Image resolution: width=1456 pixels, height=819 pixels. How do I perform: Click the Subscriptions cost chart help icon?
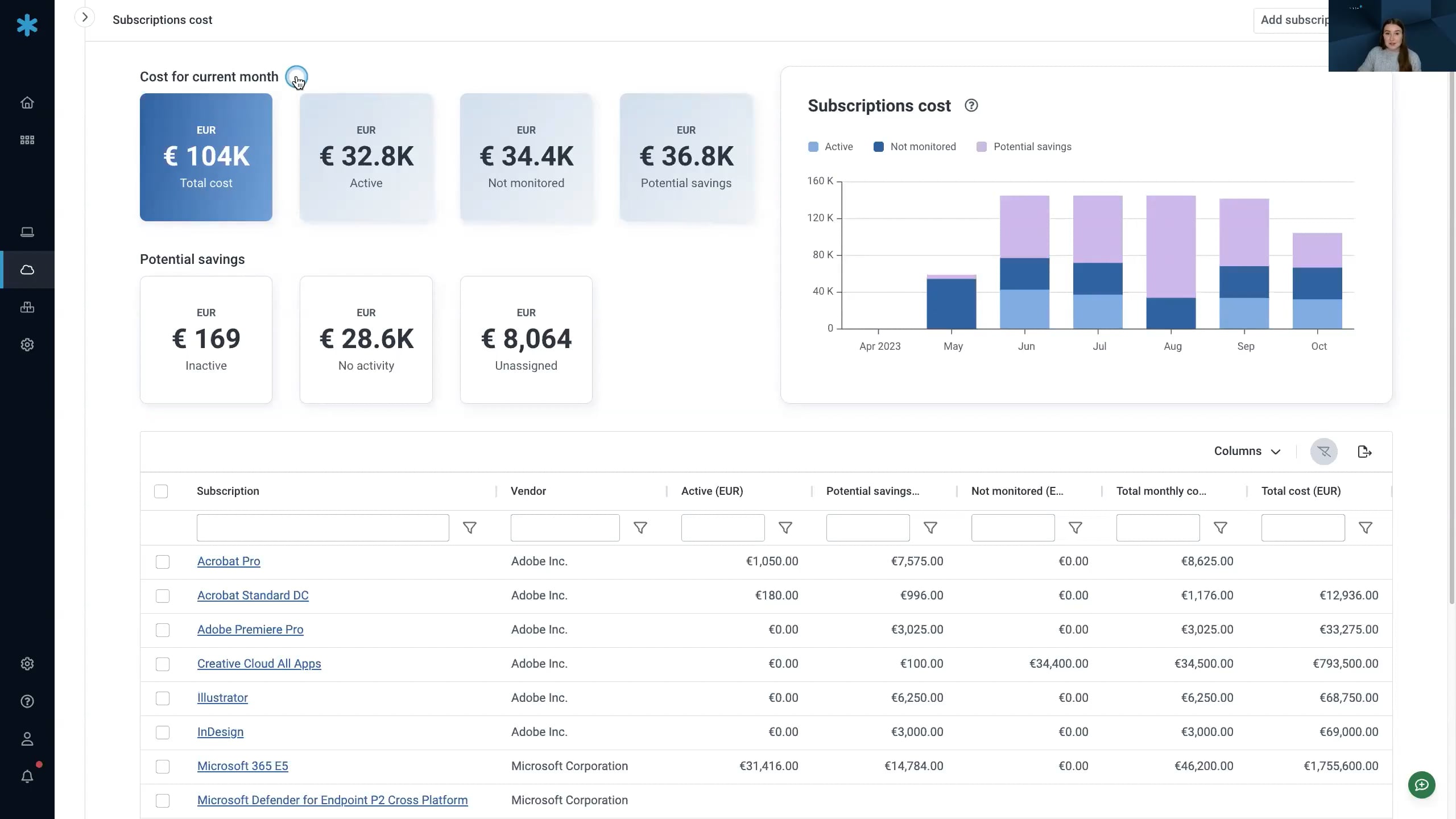pyautogui.click(x=971, y=106)
